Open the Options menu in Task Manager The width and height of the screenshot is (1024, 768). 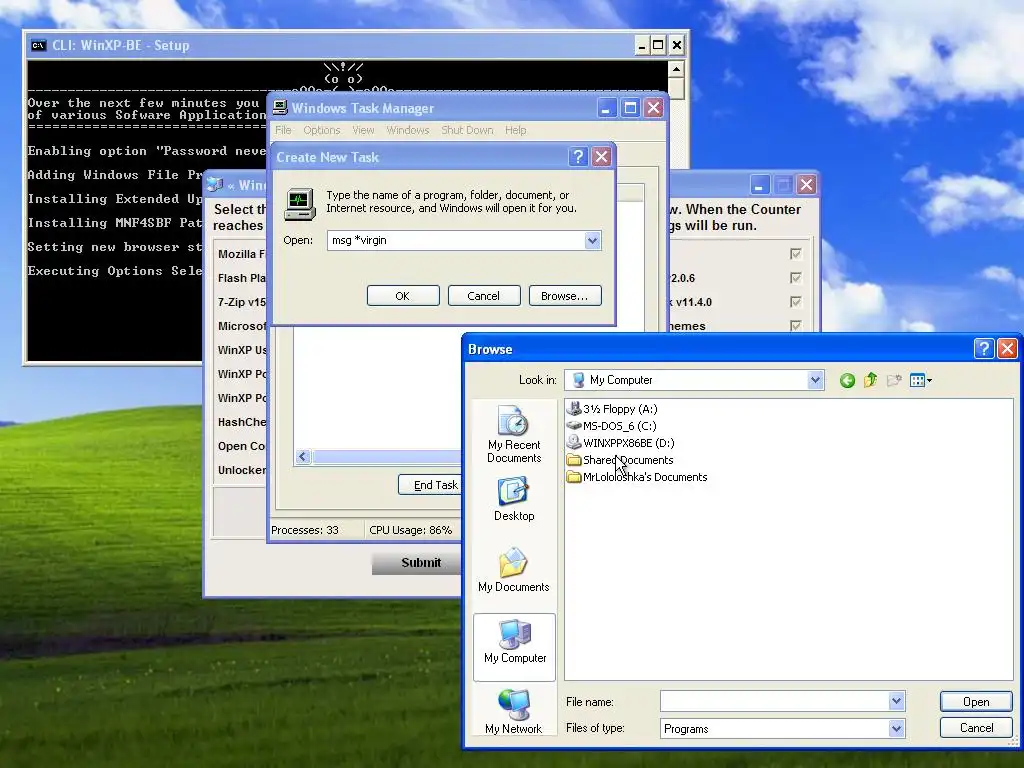click(x=321, y=130)
